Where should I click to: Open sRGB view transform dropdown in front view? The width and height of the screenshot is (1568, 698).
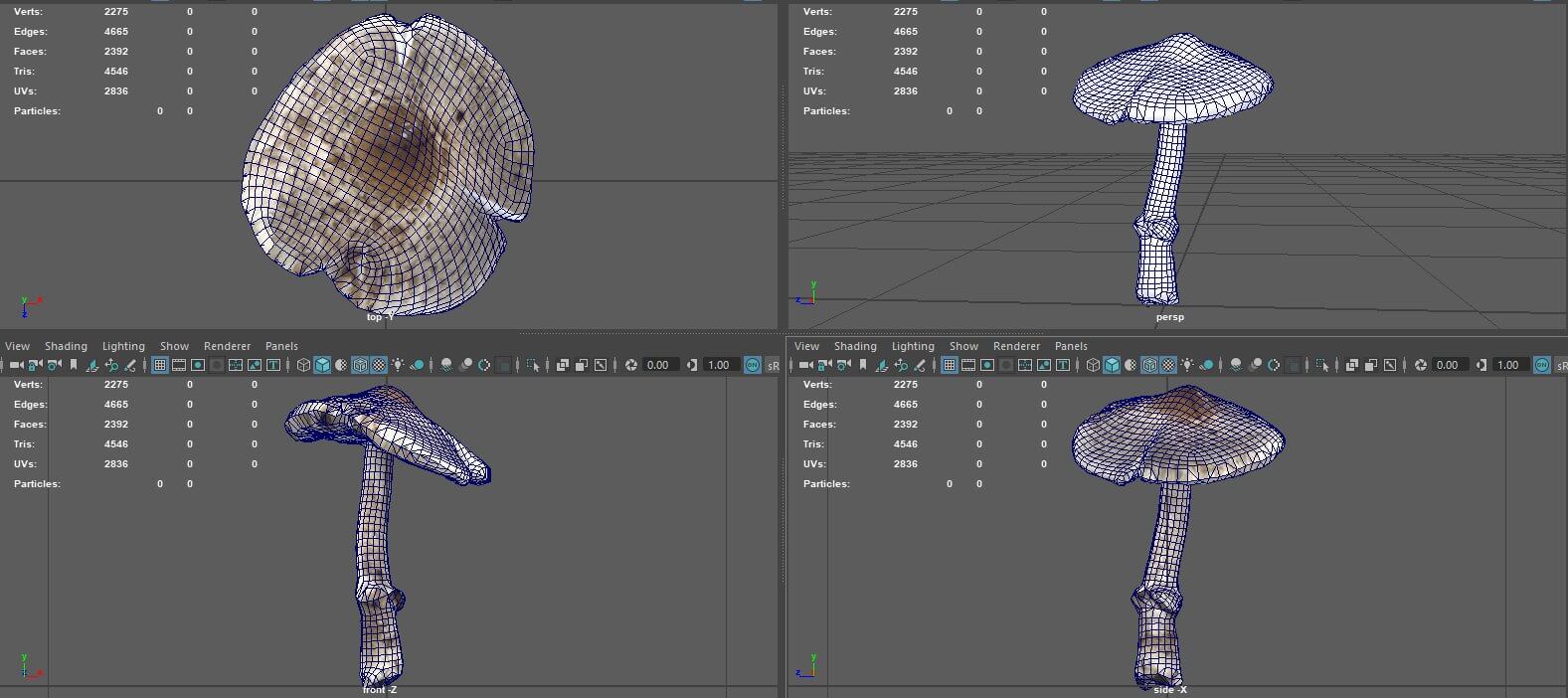tap(773, 365)
